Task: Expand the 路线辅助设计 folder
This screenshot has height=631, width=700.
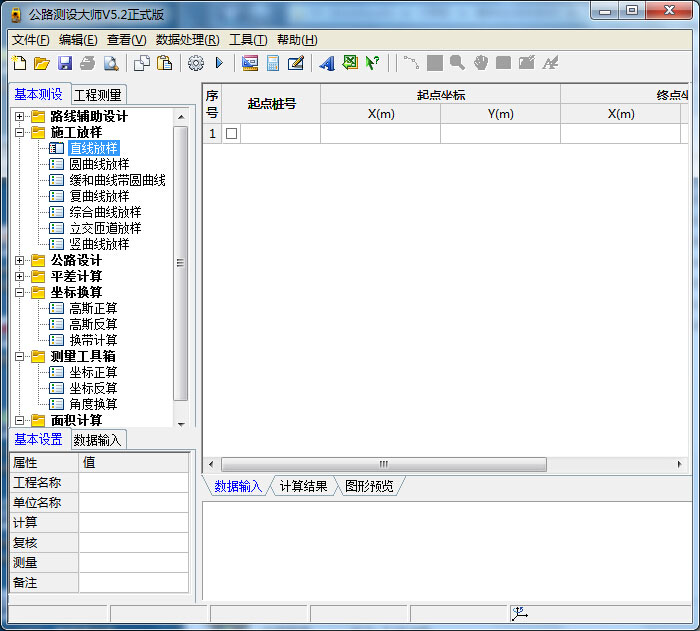Action: (x=19, y=117)
